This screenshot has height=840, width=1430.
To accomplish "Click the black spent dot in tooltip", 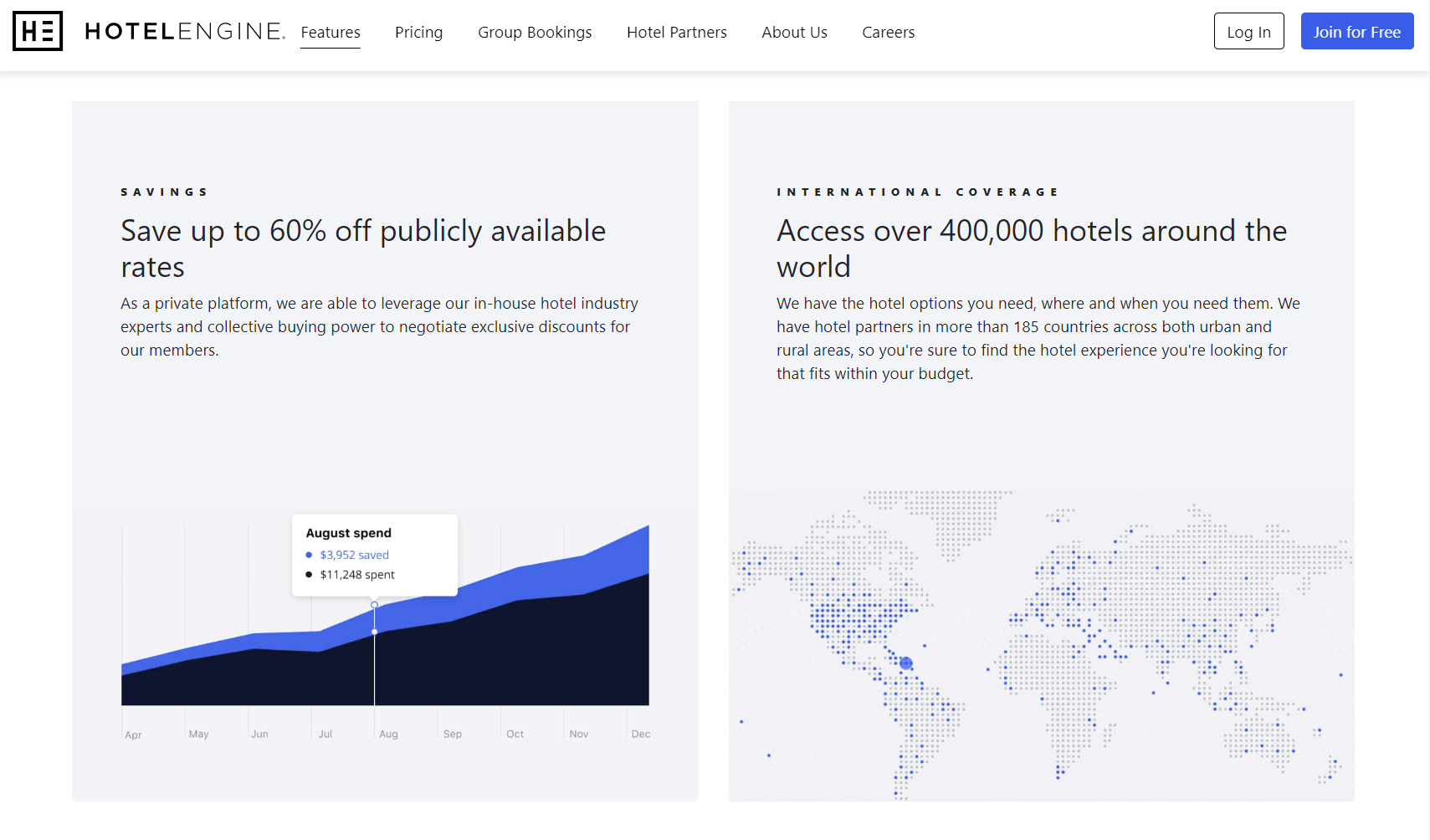I will point(309,575).
